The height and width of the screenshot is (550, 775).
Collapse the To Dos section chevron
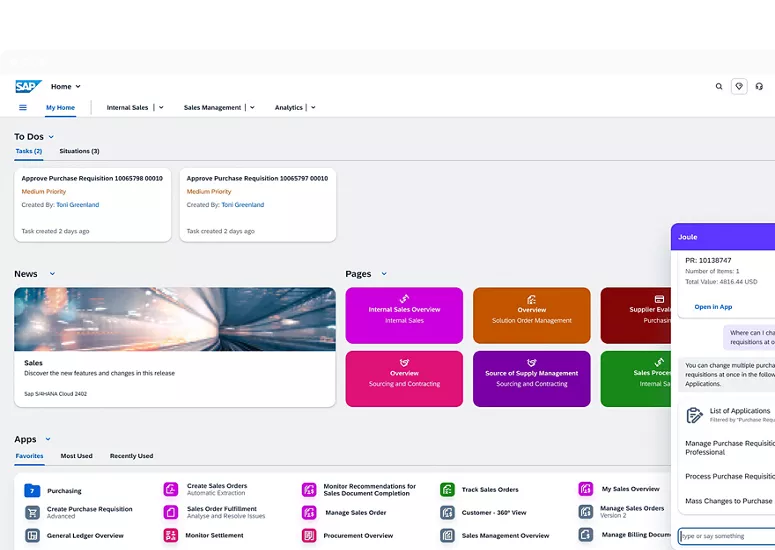[x=51, y=137]
